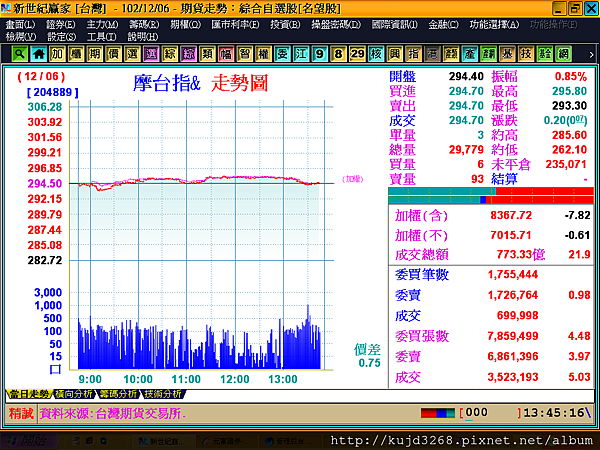
Task: Open the 檢視(V) menu
Action: [x=21, y=37]
